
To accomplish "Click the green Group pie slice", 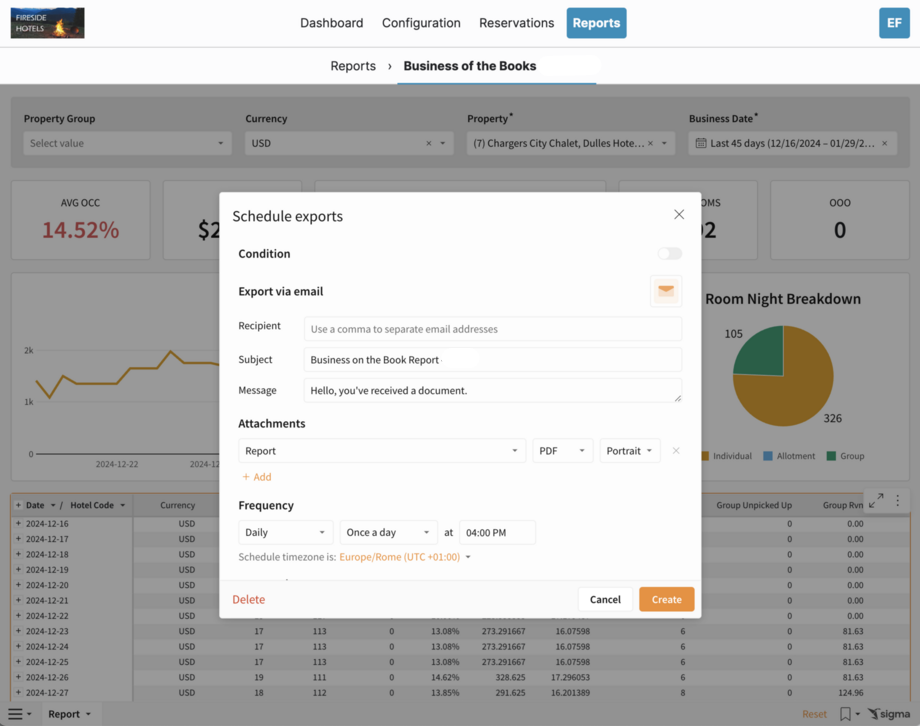I will click(x=763, y=353).
